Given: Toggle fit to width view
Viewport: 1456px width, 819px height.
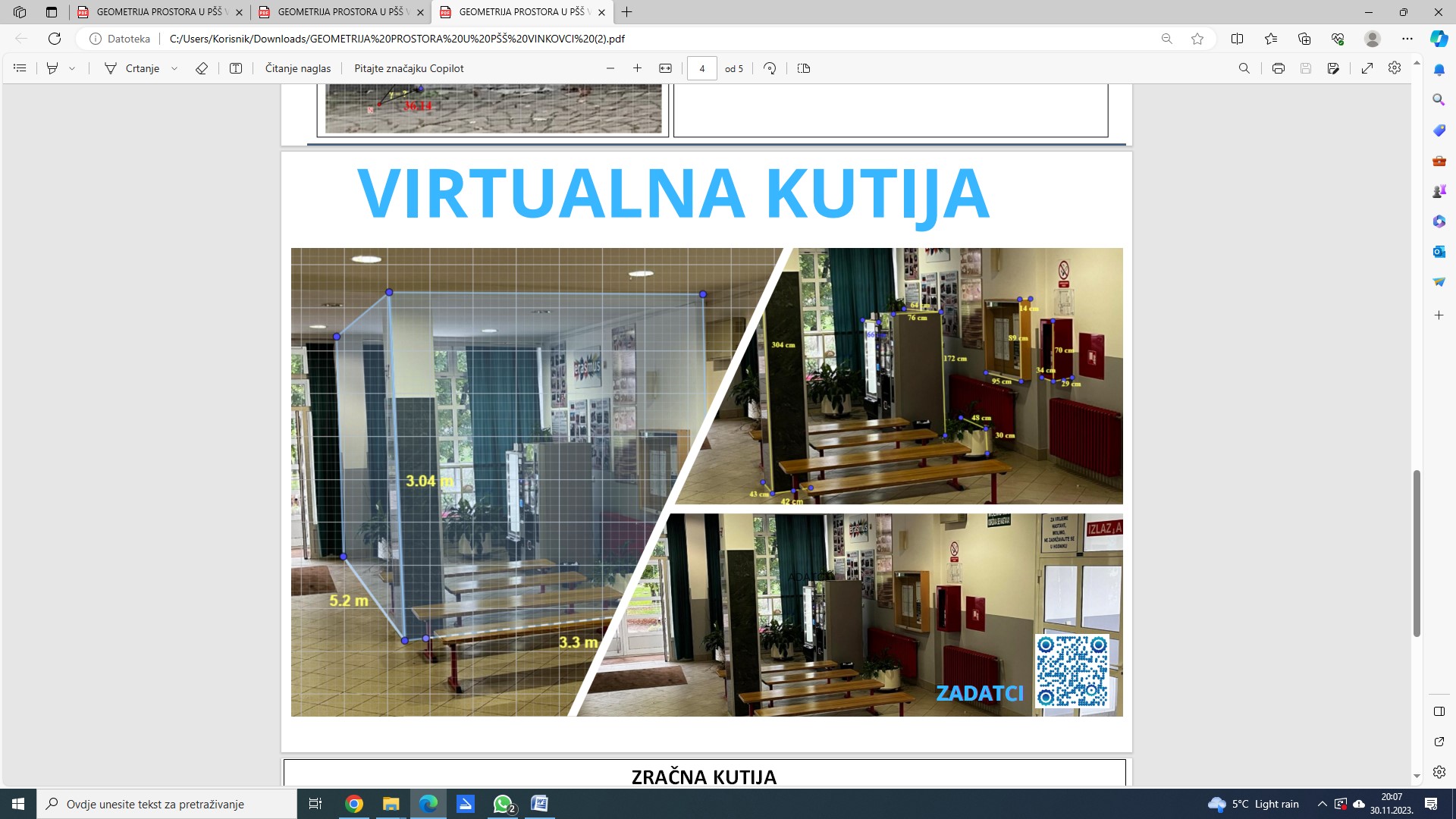Looking at the screenshot, I should (x=665, y=68).
